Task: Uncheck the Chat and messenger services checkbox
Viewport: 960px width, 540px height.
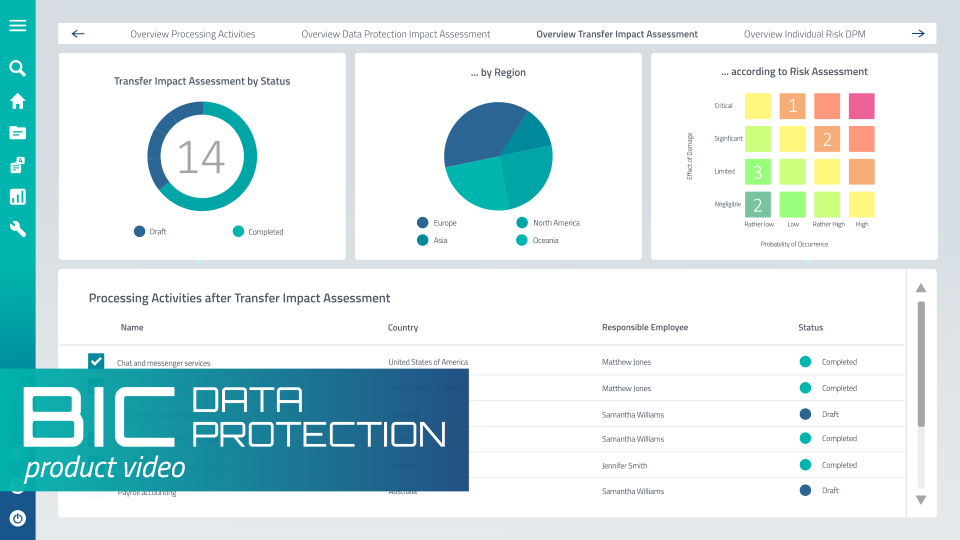Action: pos(96,361)
